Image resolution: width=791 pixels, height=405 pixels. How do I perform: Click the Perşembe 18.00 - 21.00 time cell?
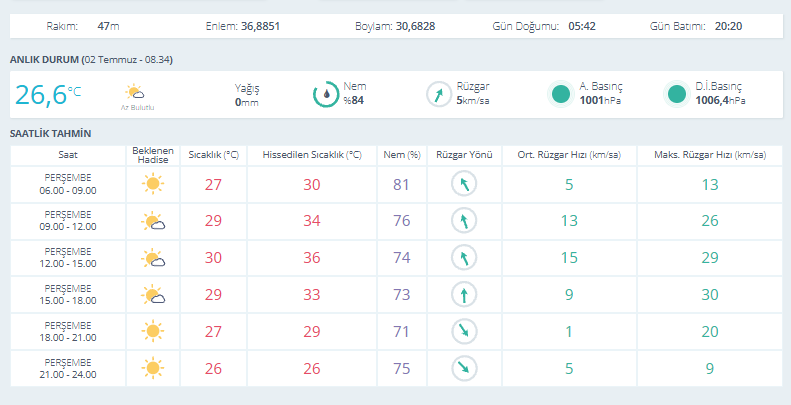[x=68, y=331]
